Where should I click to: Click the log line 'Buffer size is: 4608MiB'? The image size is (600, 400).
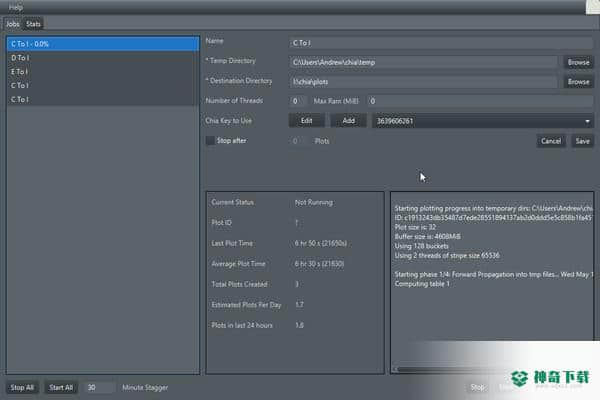click(x=427, y=236)
